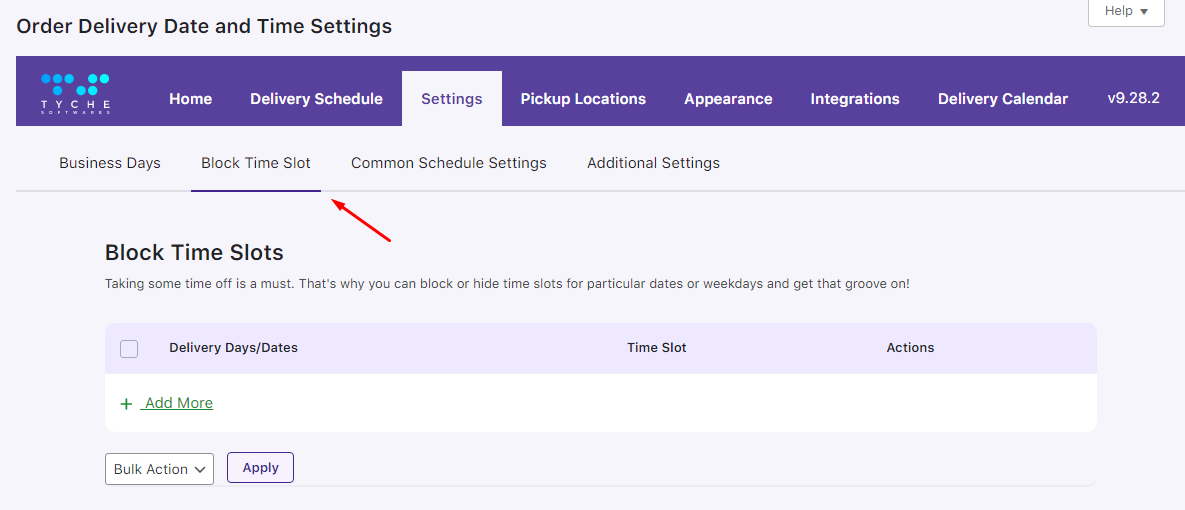
Task: Open the Common Schedule Settings sub-tab
Action: tap(449, 163)
